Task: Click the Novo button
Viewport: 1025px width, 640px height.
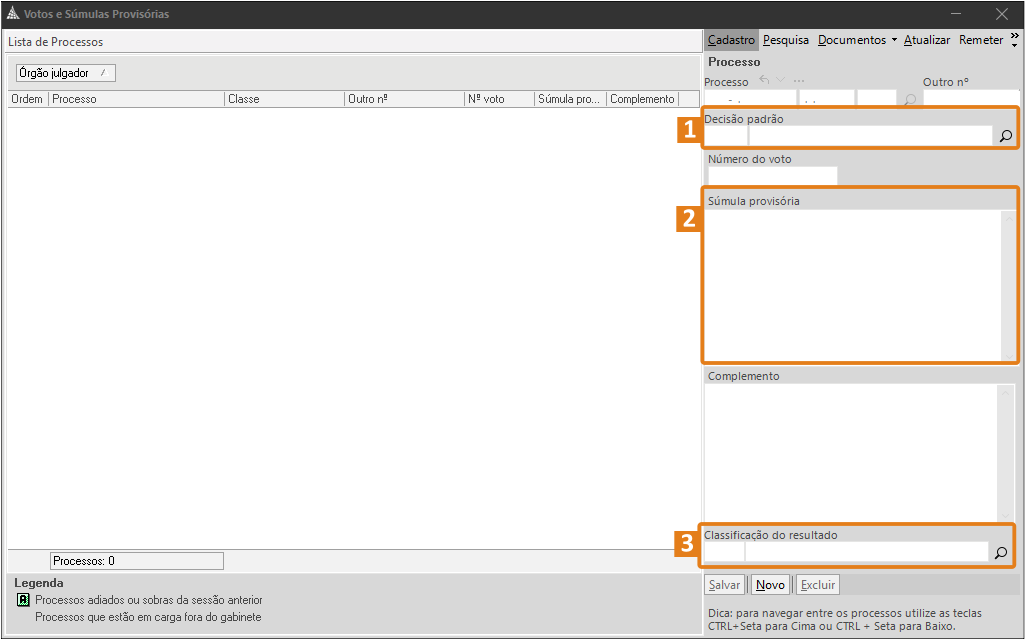Action: point(770,585)
